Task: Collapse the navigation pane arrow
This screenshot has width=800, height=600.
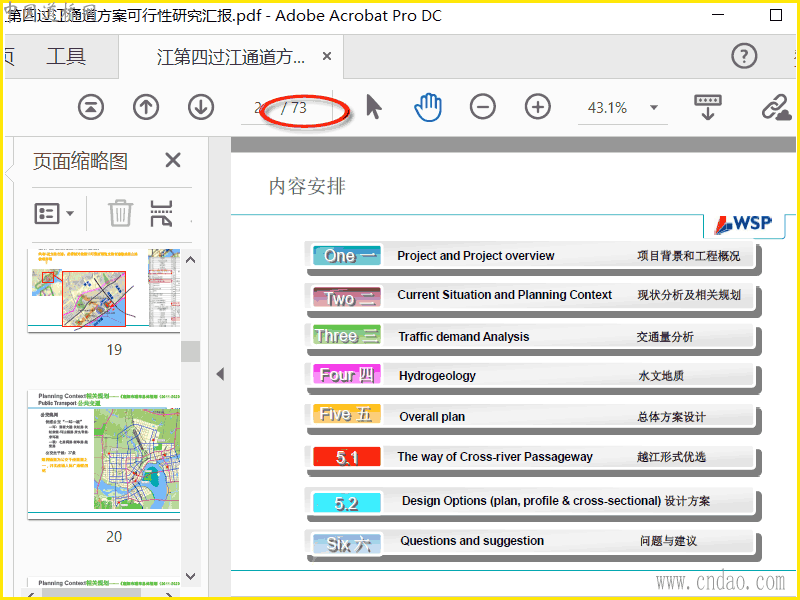Action: (220, 374)
